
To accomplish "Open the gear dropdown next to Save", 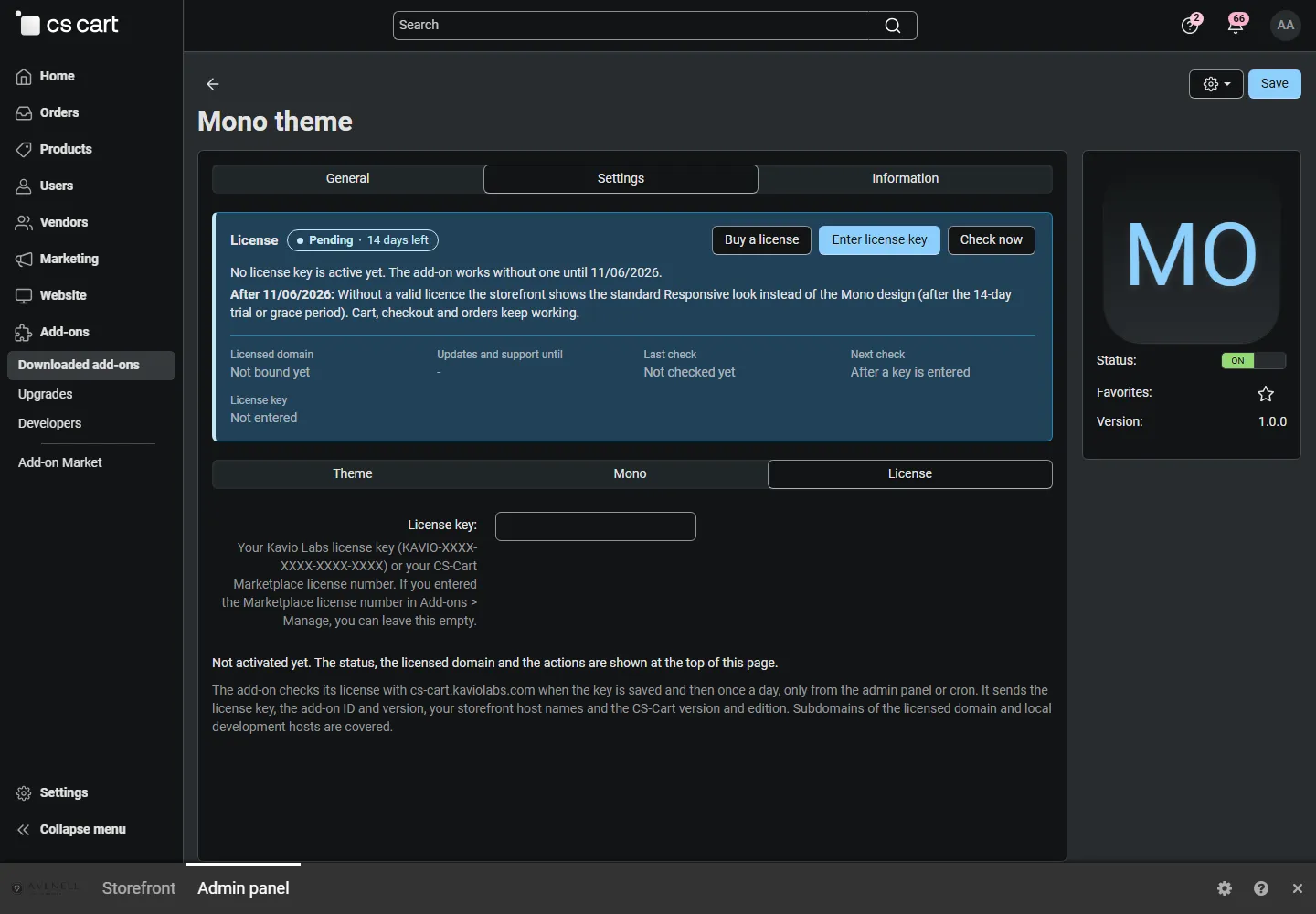I will [x=1216, y=84].
